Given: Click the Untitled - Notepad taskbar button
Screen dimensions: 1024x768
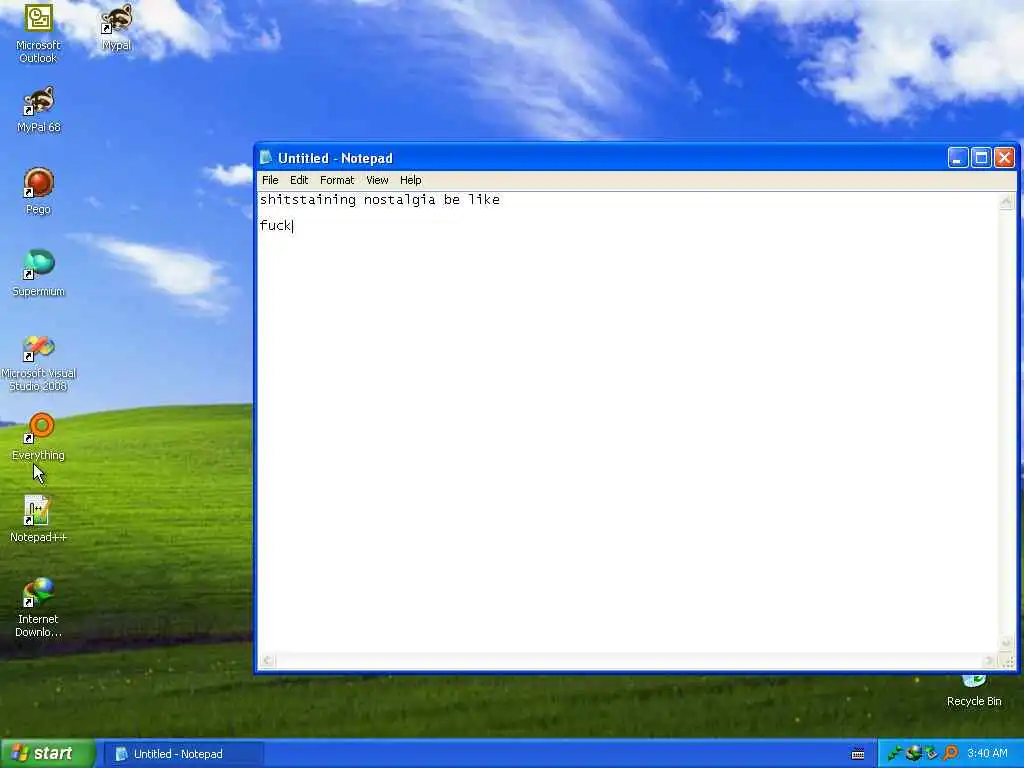Looking at the screenshot, I should (184, 754).
